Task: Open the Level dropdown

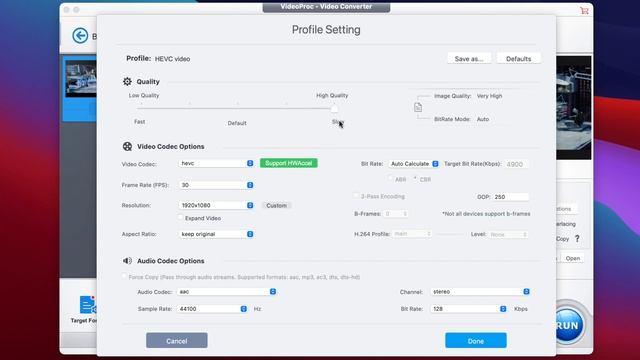Action: coord(508,234)
